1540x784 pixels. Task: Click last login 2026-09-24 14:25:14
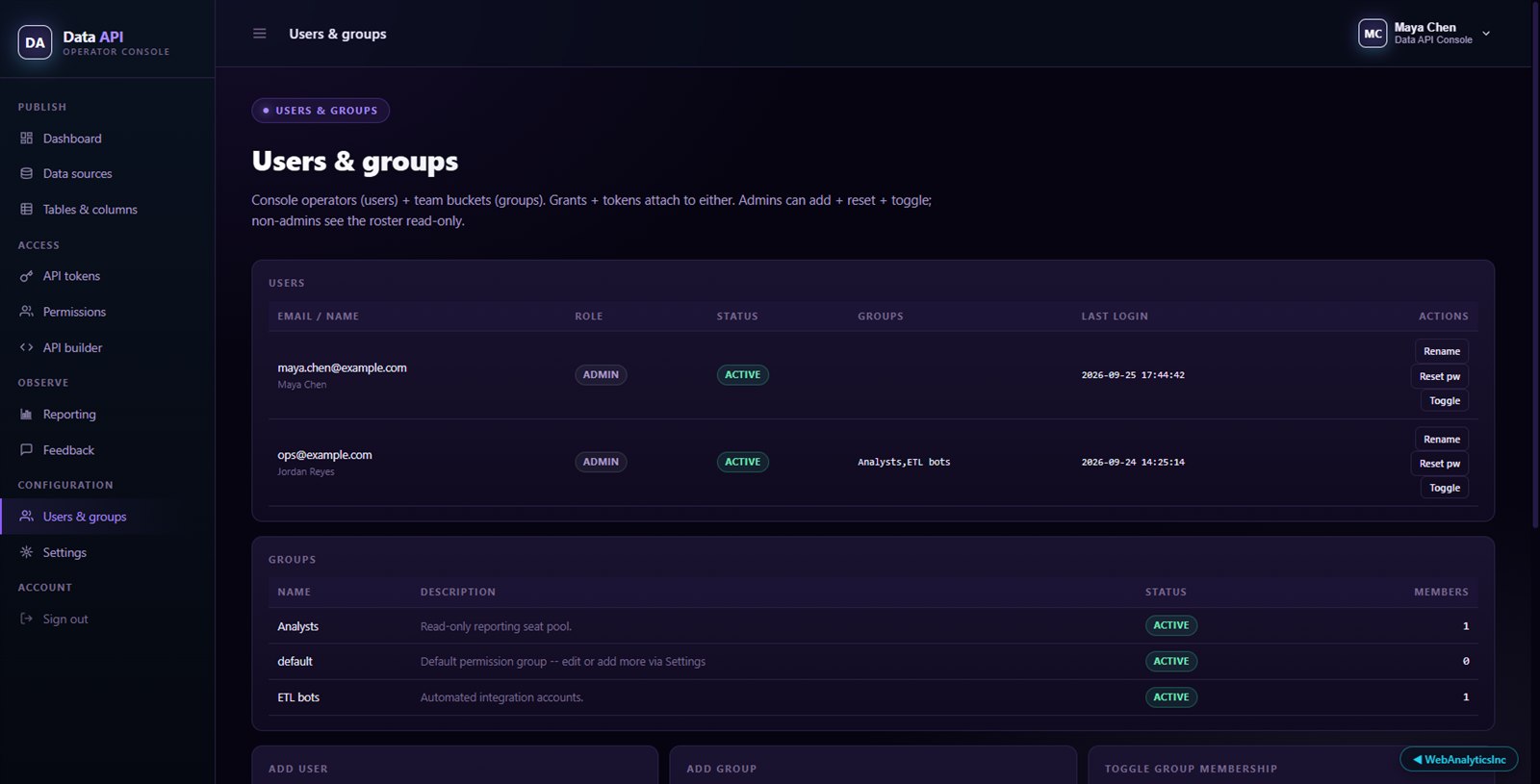[x=1133, y=463]
